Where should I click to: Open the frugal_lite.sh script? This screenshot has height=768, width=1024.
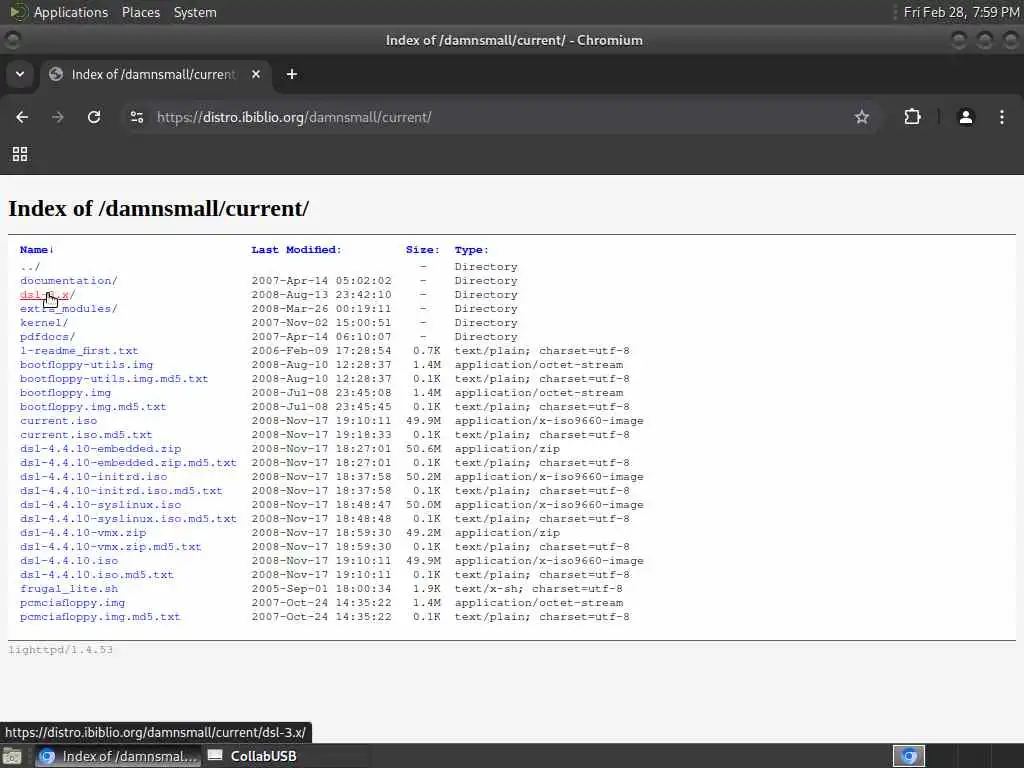coord(69,589)
